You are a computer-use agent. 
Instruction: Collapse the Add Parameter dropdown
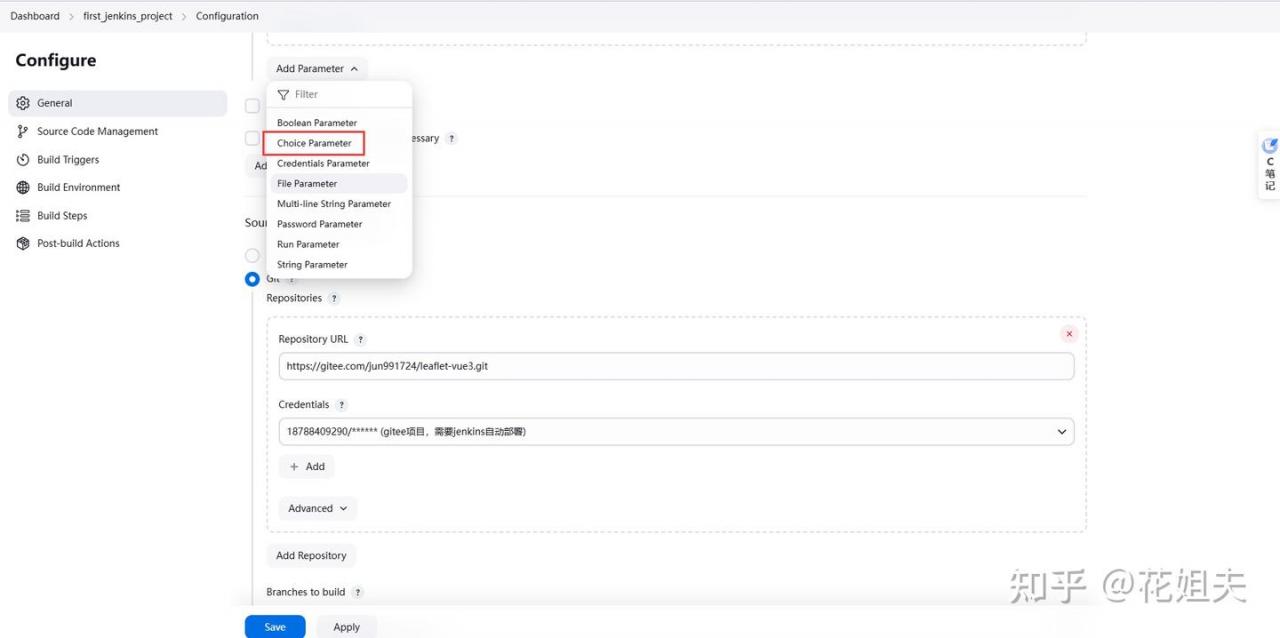pyautogui.click(x=317, y=69)
